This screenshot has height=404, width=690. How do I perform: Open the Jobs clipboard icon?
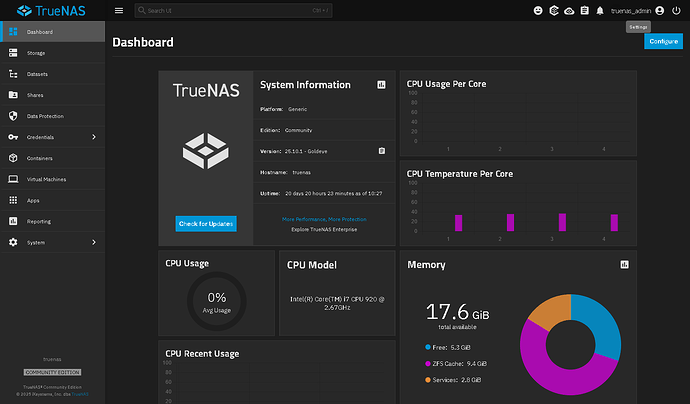[584, 11]
